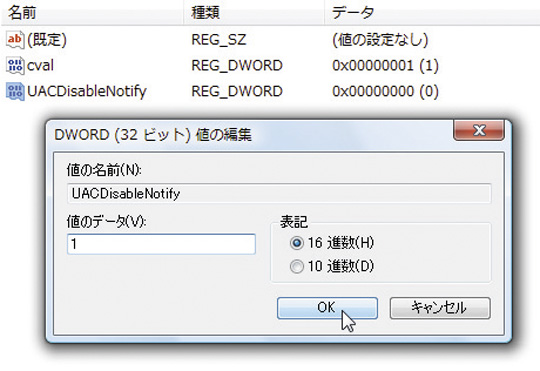Select the (既定) value entry

pyautogui.click(x=47, y=40)
